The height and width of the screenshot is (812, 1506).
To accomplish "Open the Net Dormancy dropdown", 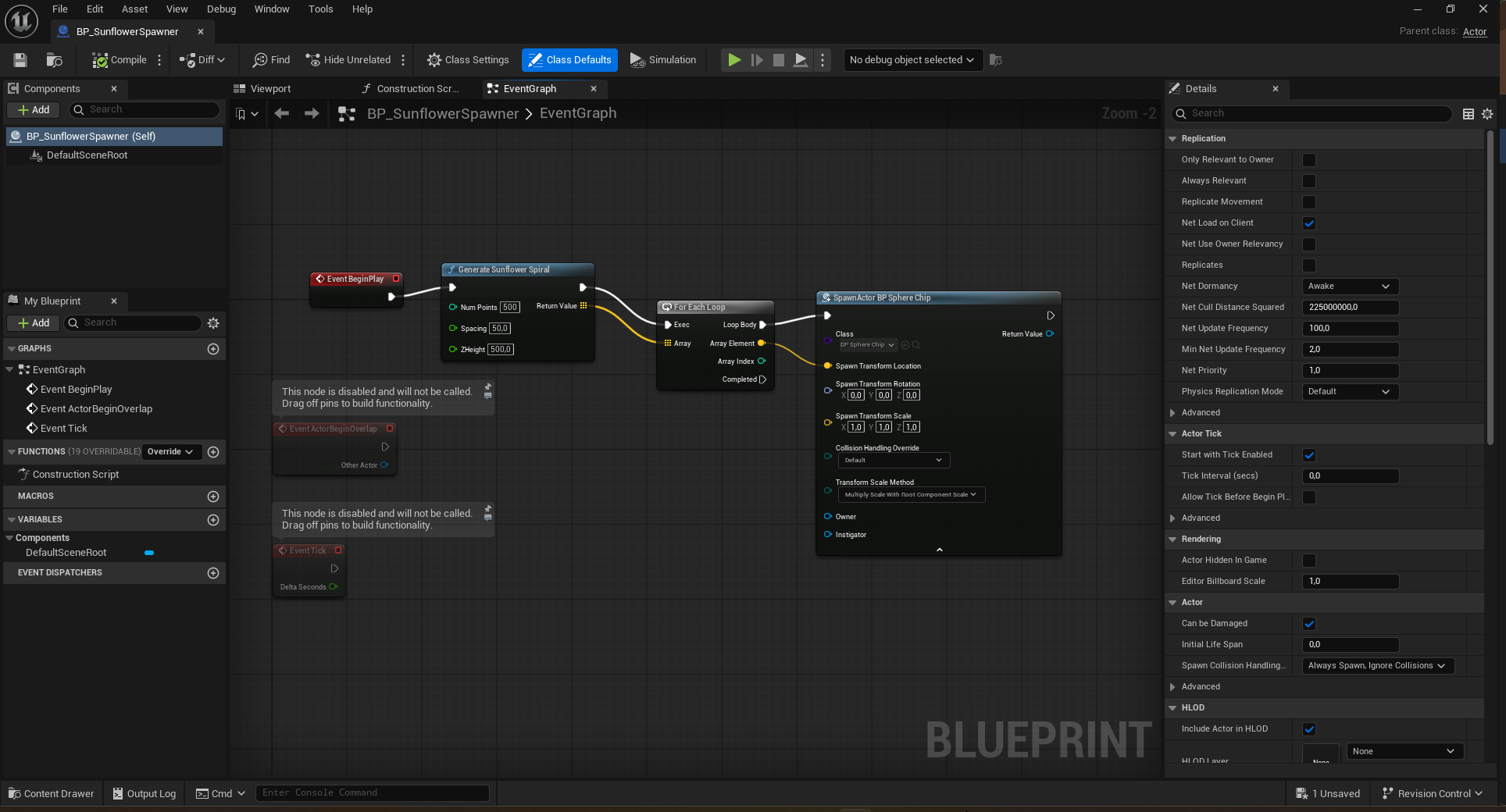I will point(1350,287).
